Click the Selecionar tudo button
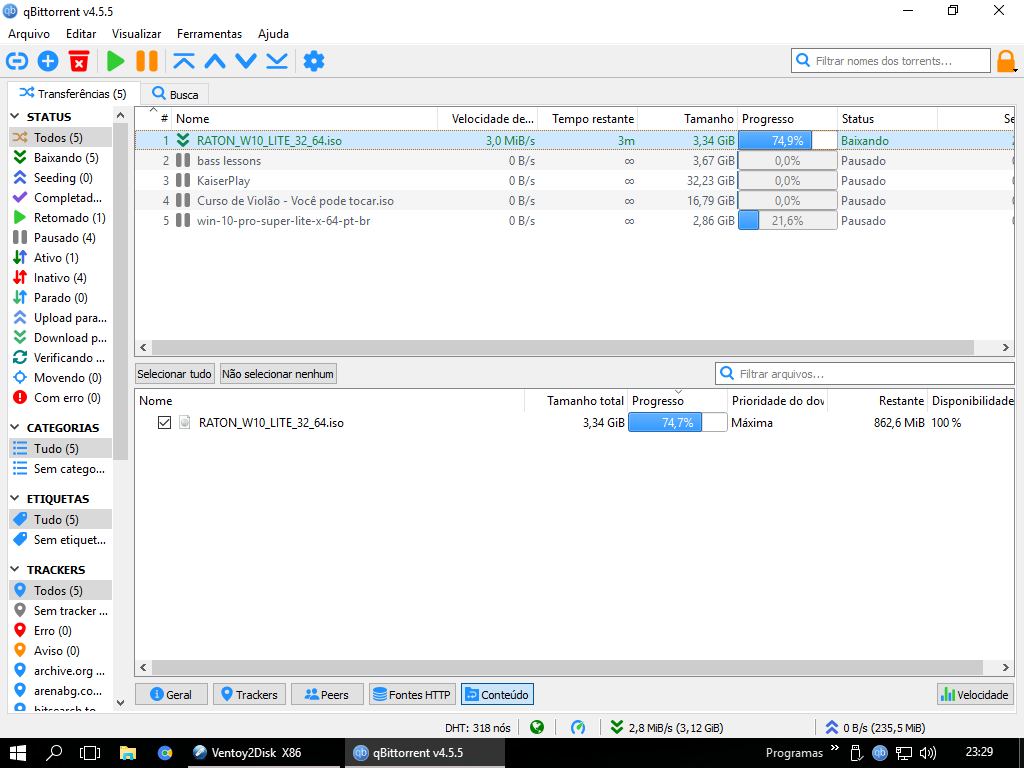This screenshot has height=768, width=1024. tap(175, 374)
